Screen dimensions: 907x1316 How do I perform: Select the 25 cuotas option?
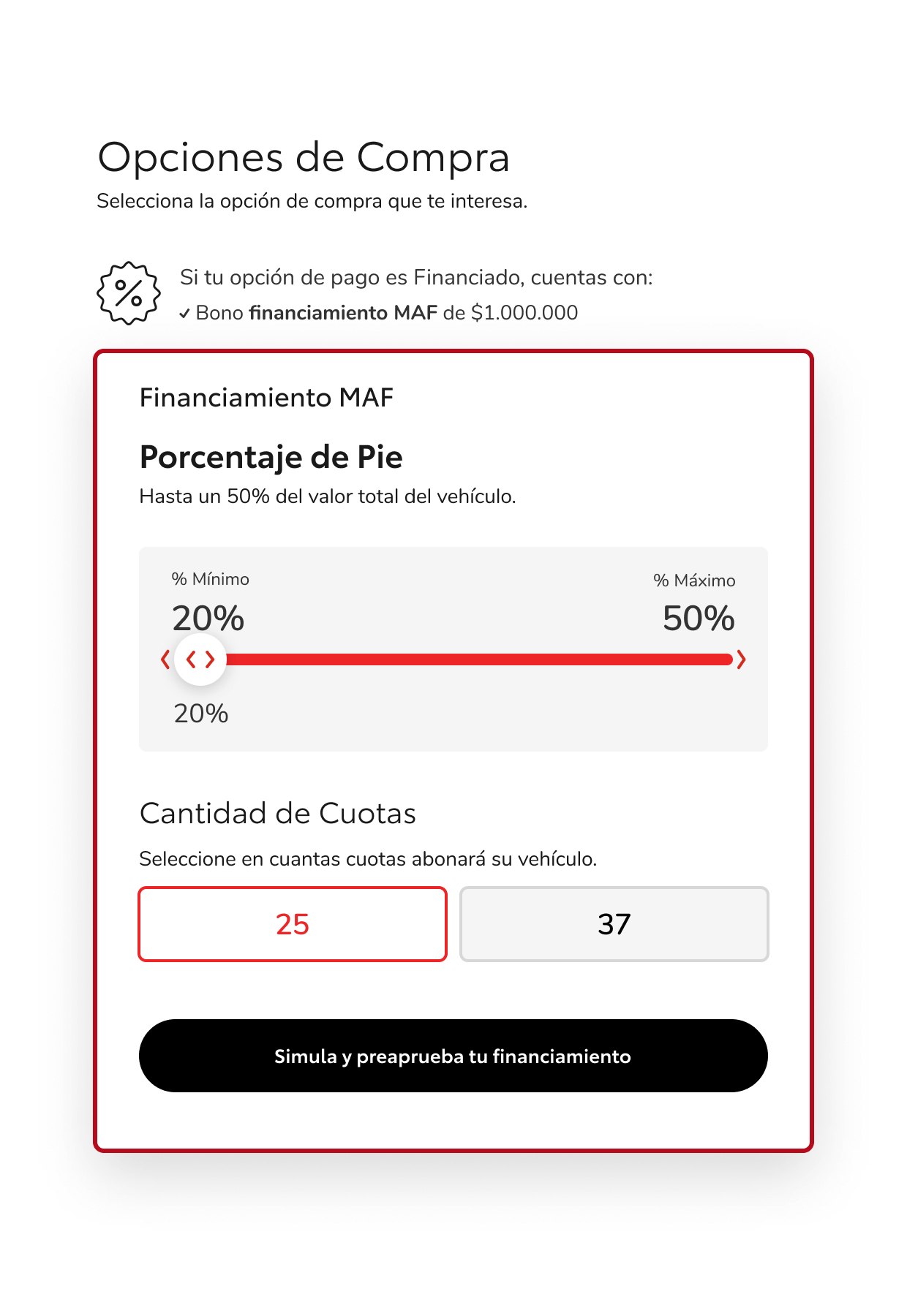point(293,924)
